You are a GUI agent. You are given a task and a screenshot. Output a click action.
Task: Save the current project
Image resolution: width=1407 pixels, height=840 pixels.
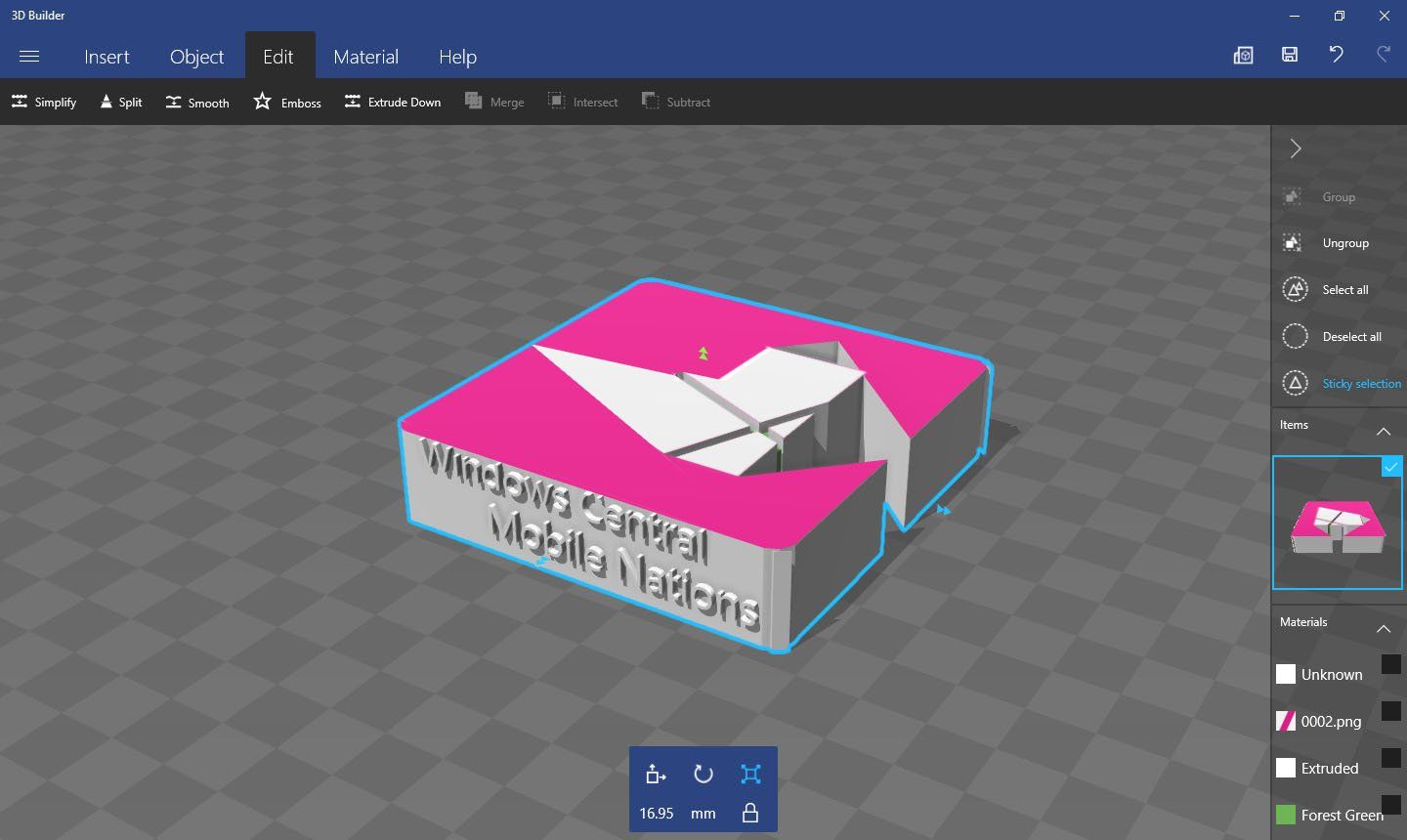1289,56
